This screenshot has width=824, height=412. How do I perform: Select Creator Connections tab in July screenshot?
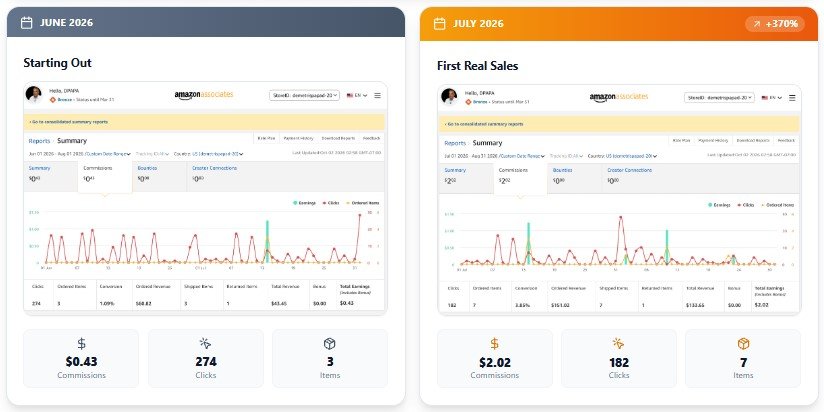(632, 177)
